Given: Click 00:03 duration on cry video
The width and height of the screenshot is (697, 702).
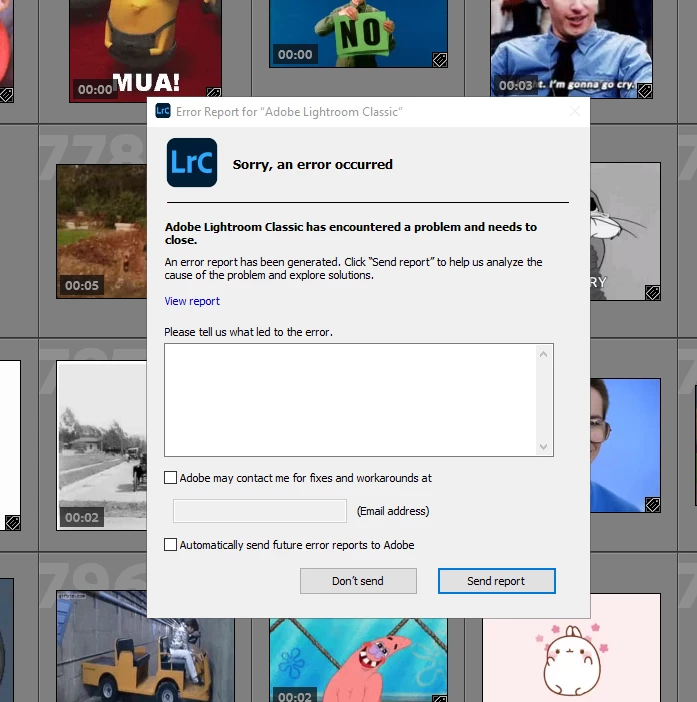Looking at the screenshot, I should point(516,85).
